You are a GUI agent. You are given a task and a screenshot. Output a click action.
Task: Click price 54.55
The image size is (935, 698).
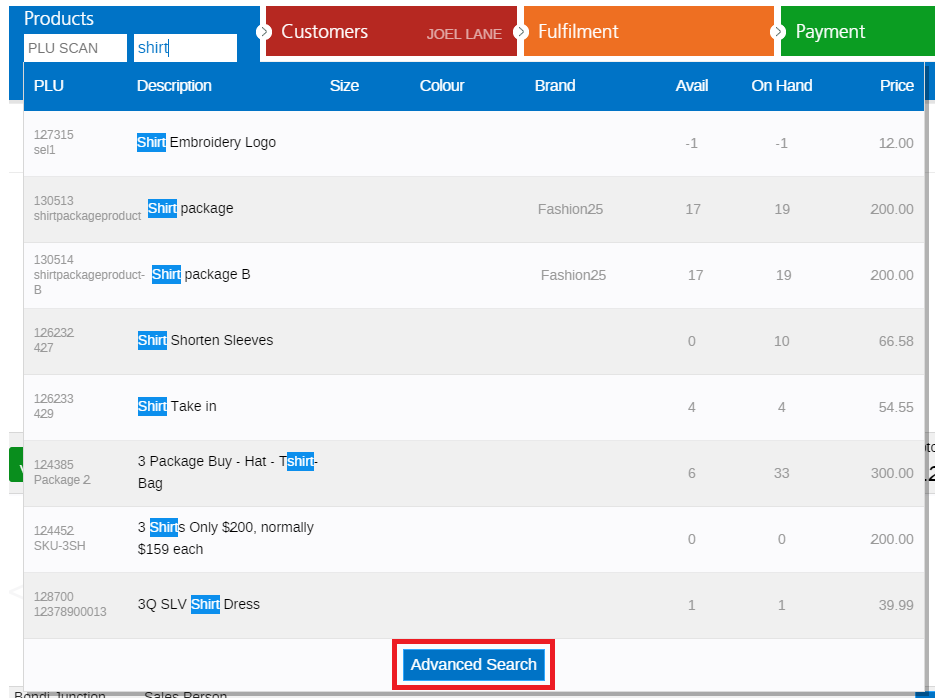click(896, 408)
